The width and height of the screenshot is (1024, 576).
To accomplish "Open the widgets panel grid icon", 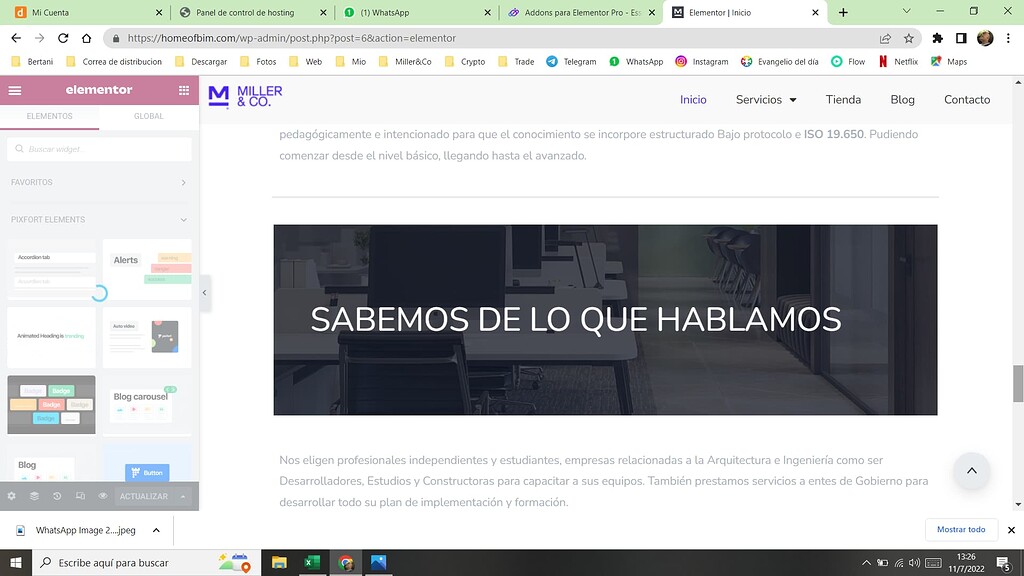I will [x=182, y=90].
